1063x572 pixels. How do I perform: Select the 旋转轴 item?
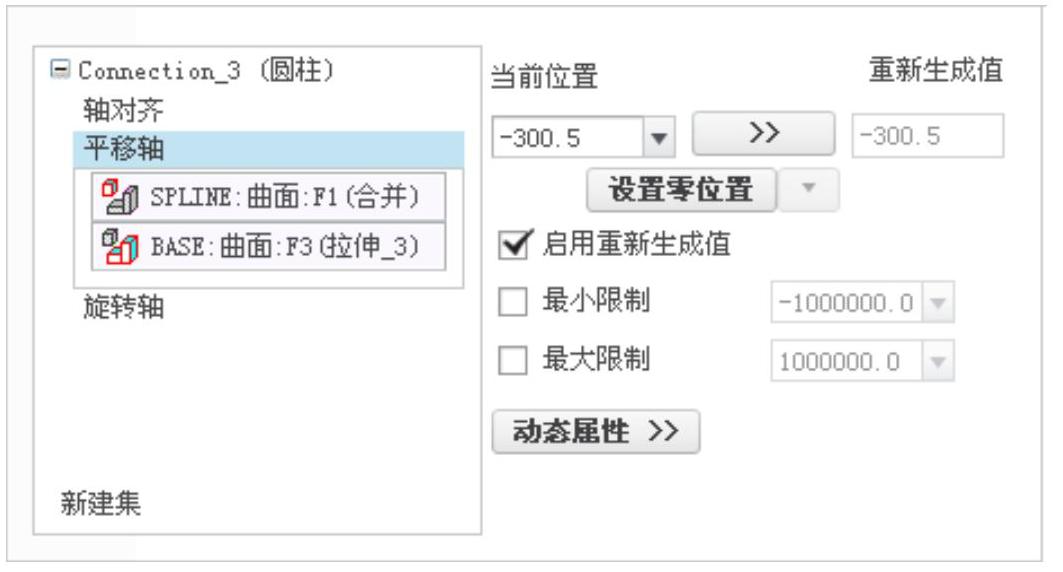coord(123,307)
